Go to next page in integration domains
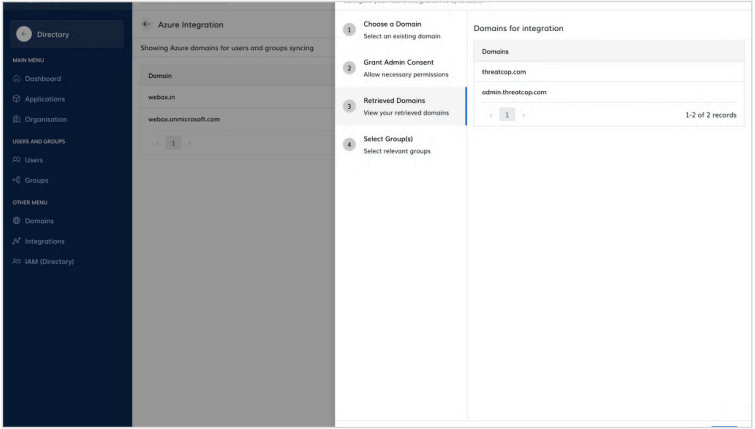This screenshot has width=755, height=429. coord(523,115)
